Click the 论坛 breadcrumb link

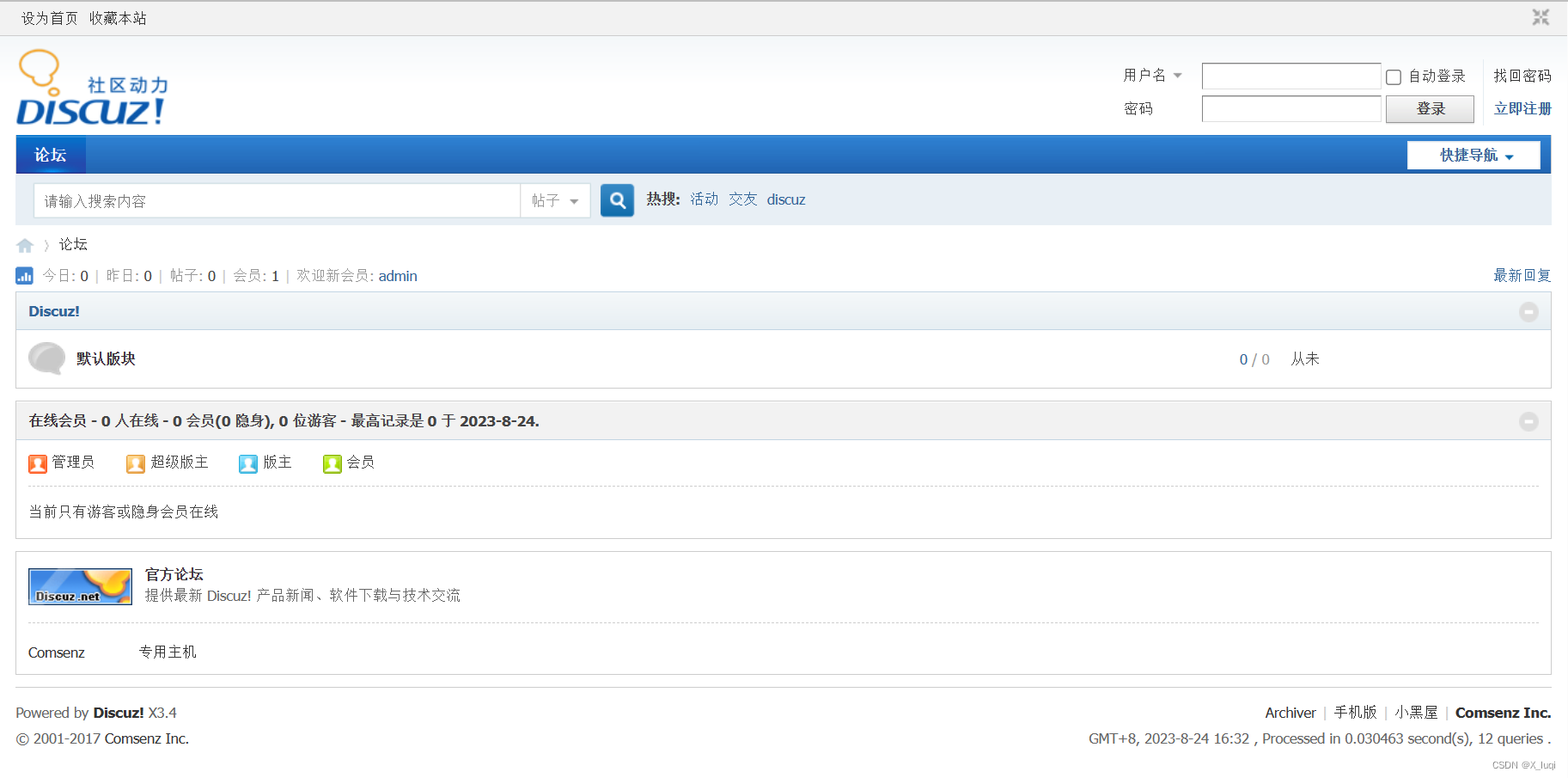pos(73,245)
